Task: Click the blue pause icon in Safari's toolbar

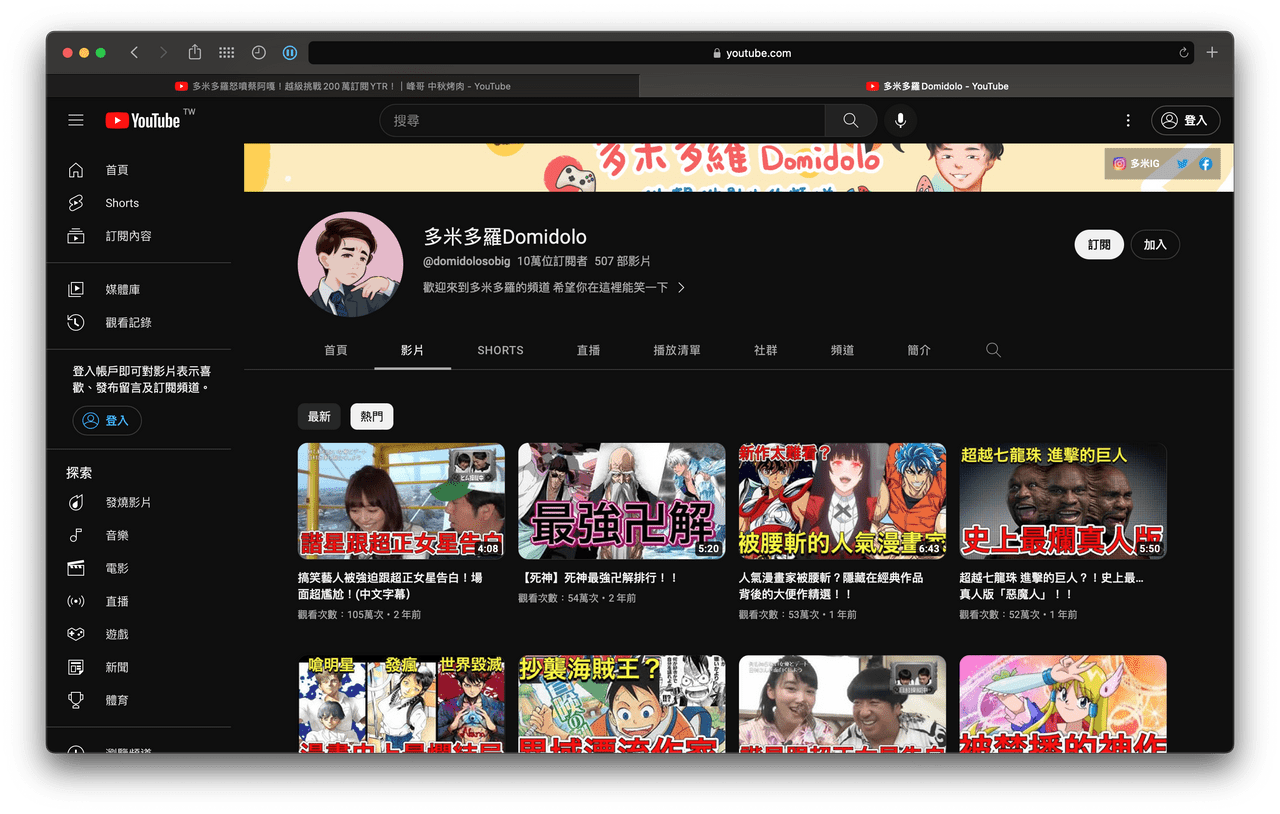Action: pyautogui.click(x=289, y=52)
